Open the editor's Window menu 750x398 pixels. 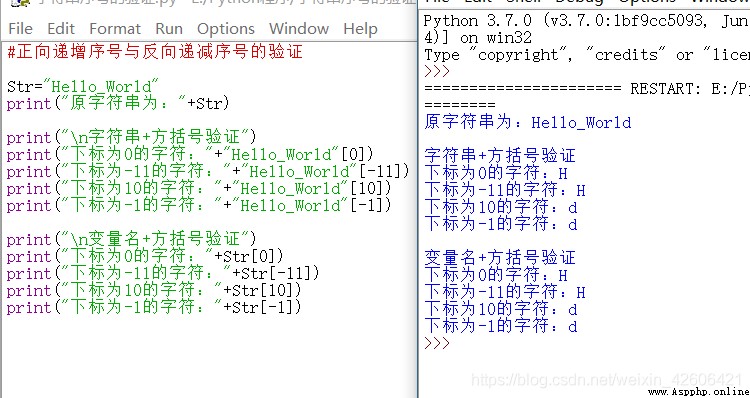click(x=299, y=29)
